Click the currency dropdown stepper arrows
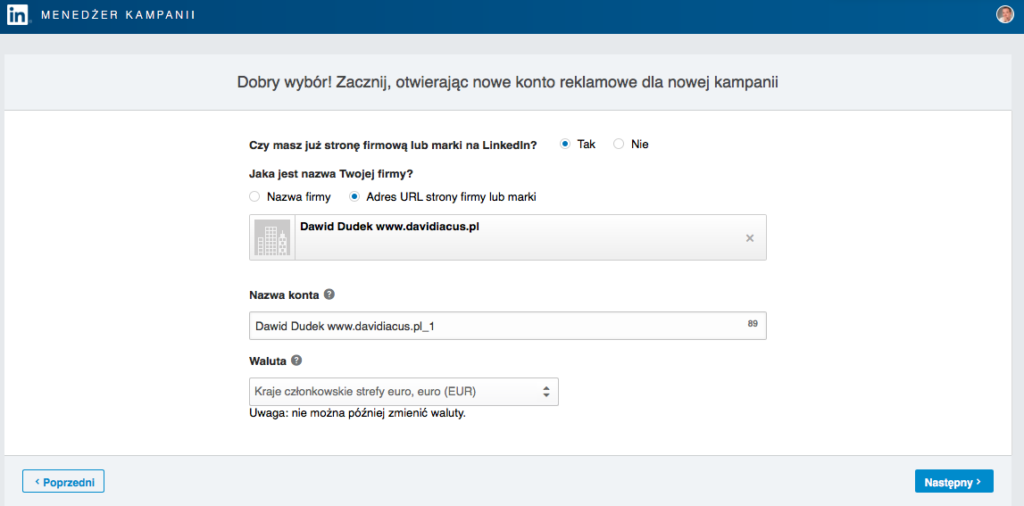Viewport: 1024px width, 506px height. coord(546,391)
